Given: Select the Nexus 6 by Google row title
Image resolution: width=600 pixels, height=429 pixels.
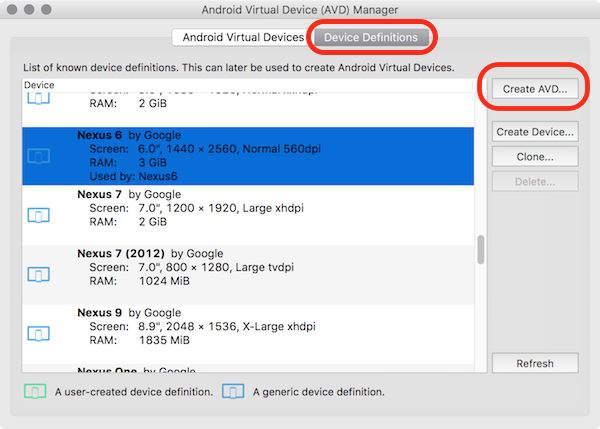Looking at the screenshot, I should 129,135.
